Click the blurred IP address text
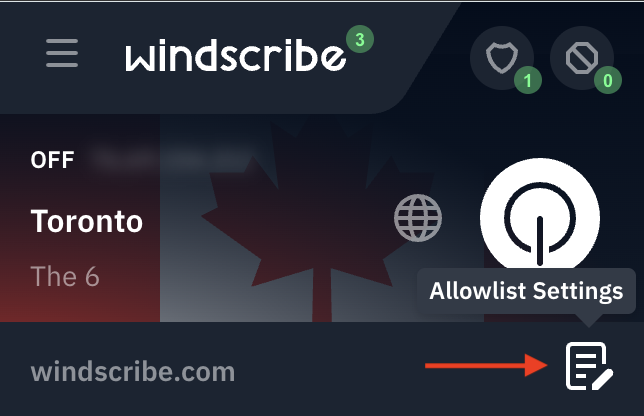 [x=172, y=158]
